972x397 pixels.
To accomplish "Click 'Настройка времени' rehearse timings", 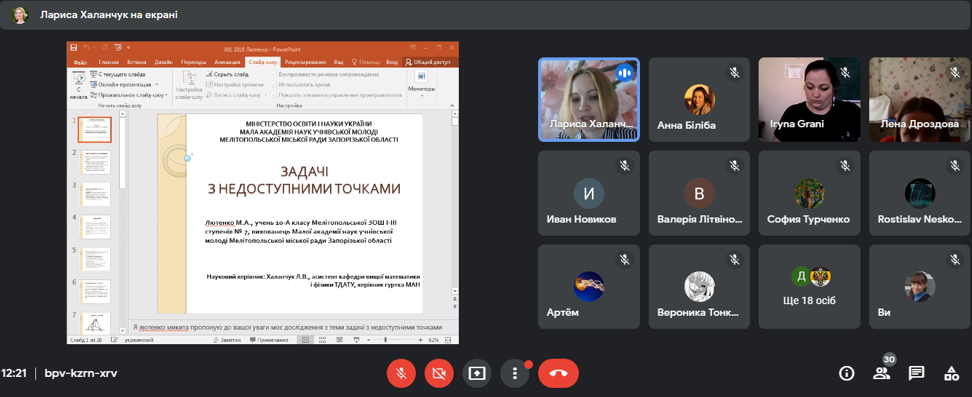I will coord(234,84).
